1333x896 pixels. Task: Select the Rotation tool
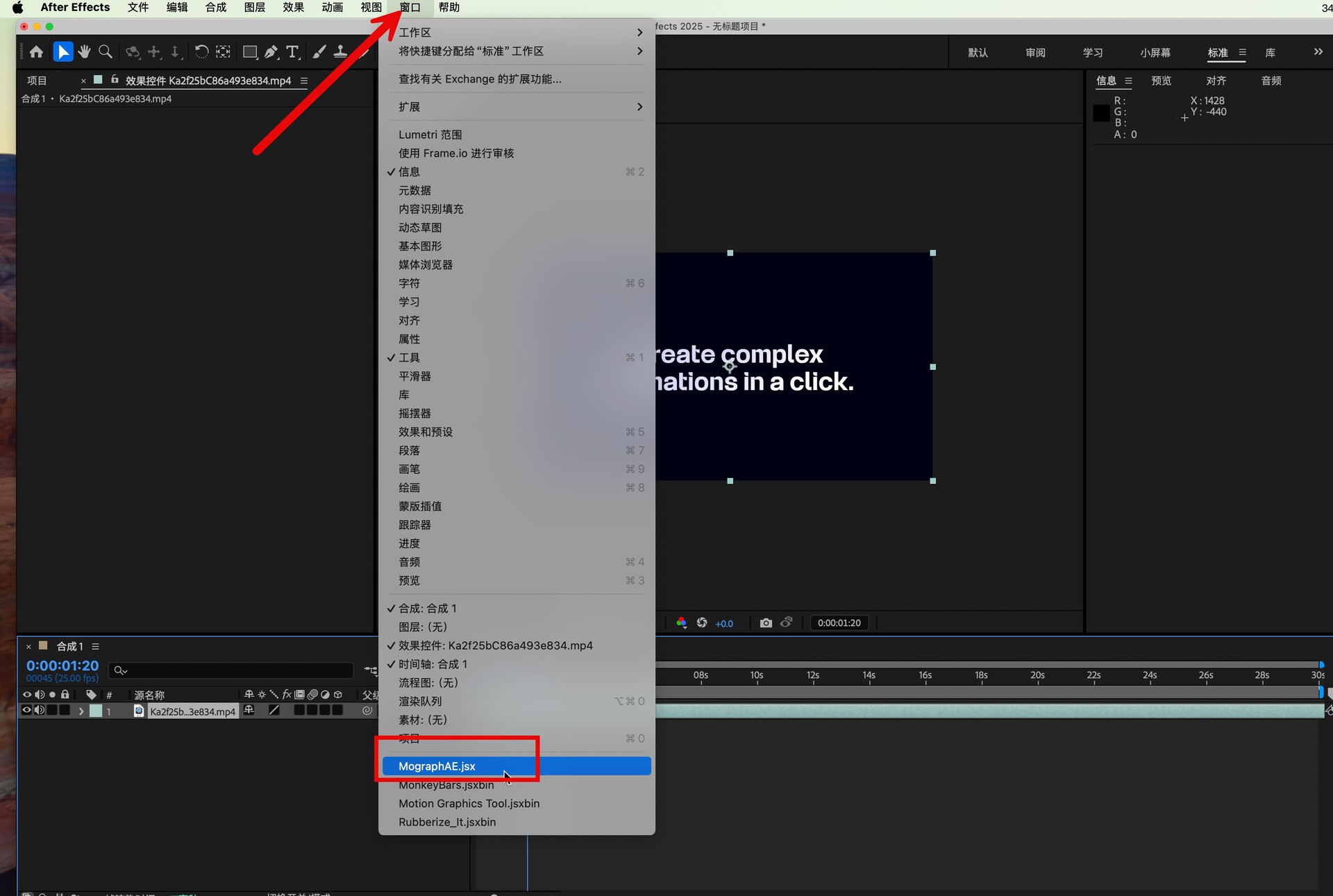(201, 52)
